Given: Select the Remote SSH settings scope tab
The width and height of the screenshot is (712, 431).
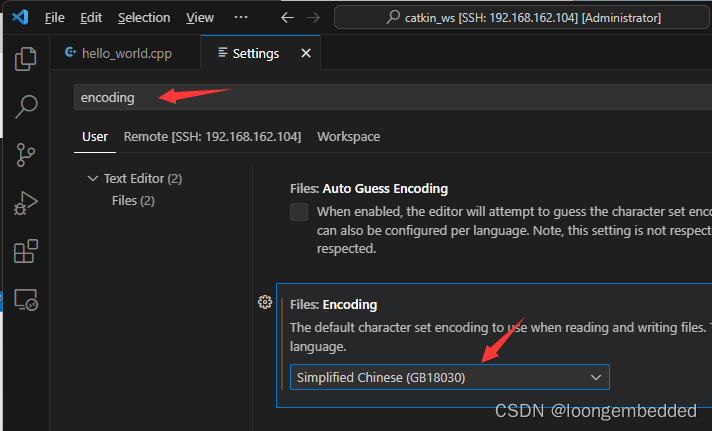Looking at the screenshot, I should tap(212, 137).
